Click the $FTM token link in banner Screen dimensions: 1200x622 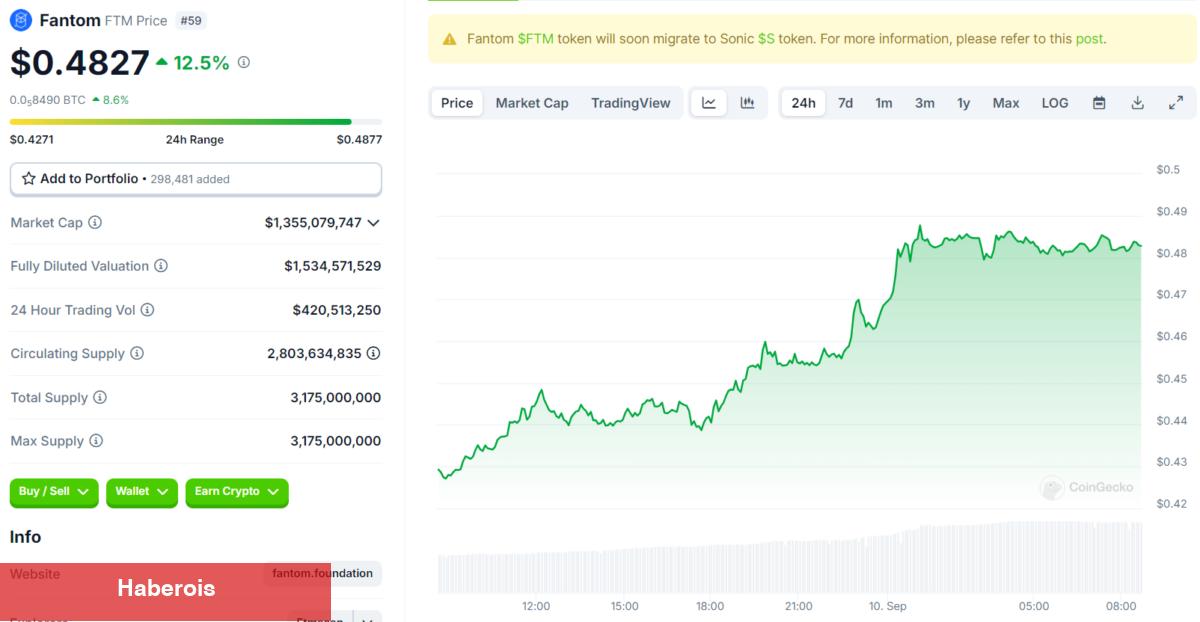tap(535, 39)
